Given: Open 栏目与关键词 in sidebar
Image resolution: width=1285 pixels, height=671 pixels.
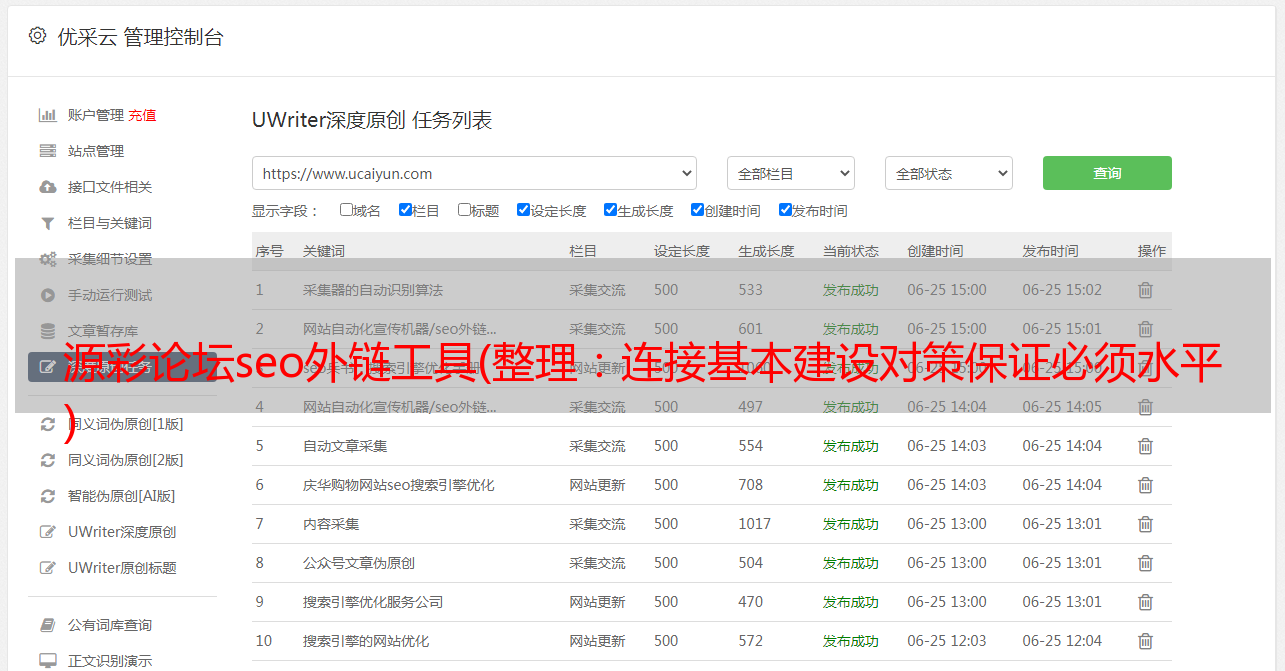Looking at the screenshot, I should tap(110, 223).
